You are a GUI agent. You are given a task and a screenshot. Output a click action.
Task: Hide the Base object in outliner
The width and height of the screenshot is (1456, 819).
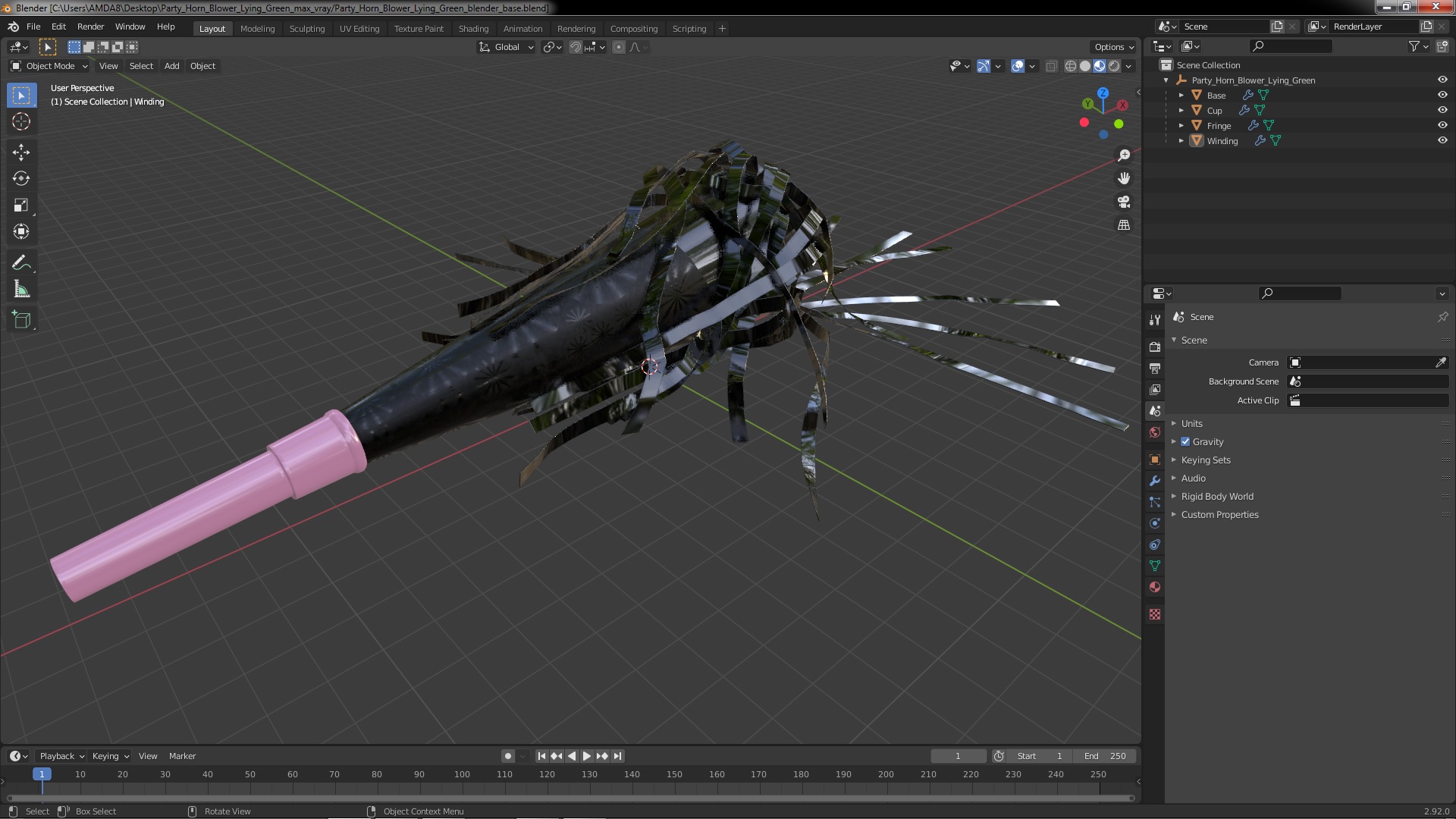(1442, 95)
